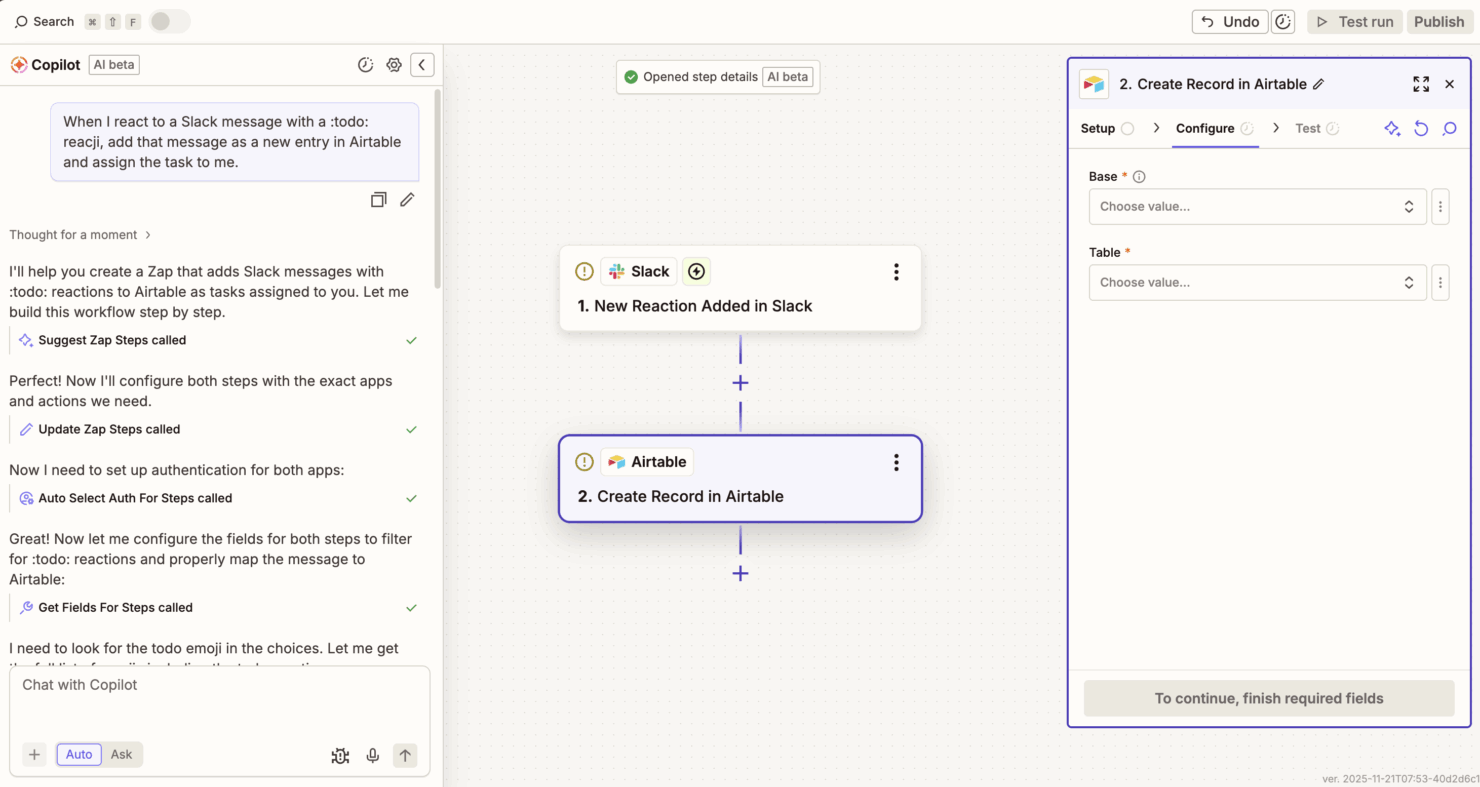Open the Slack step options menu

pos(896,271)
